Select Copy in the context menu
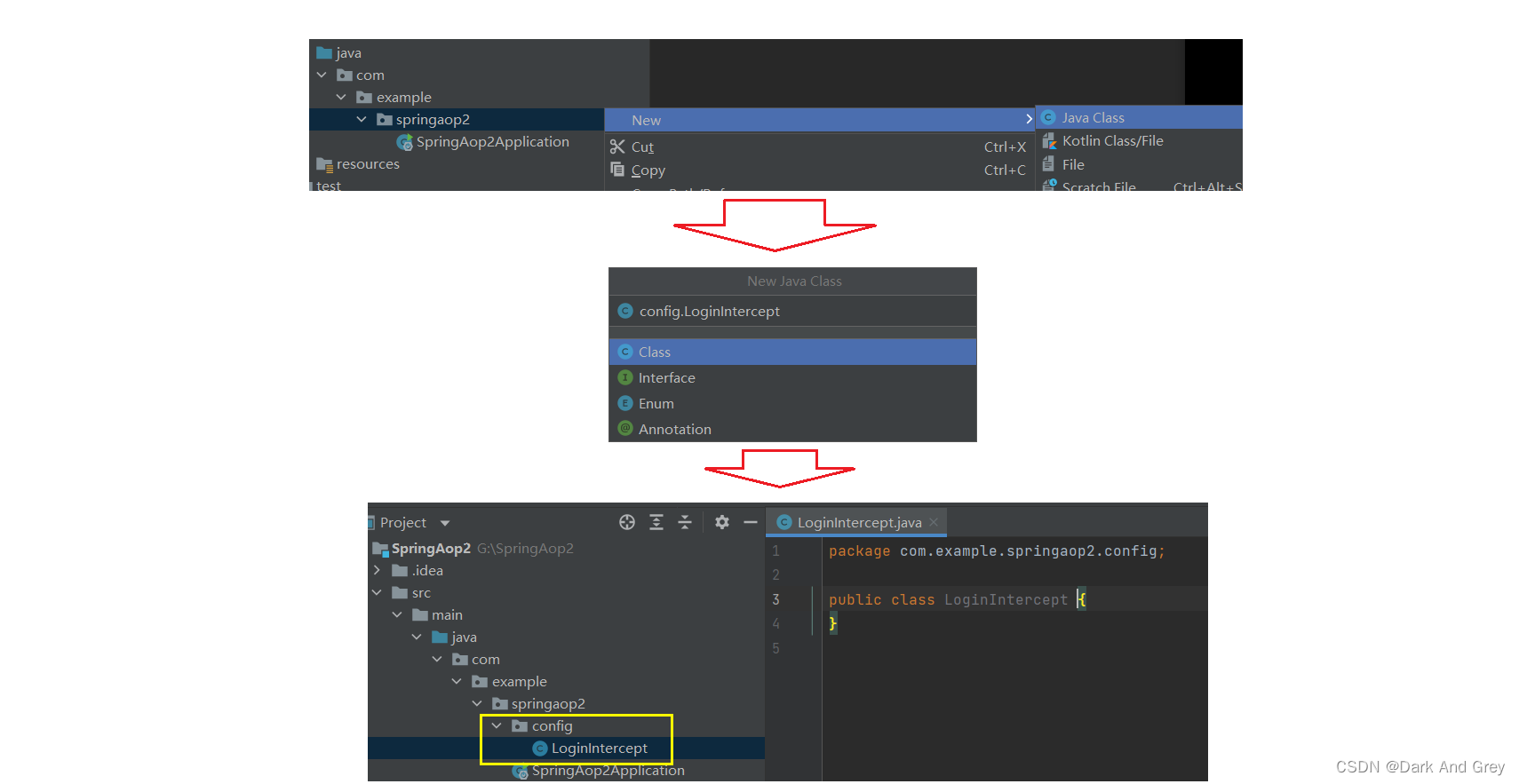 click(x=820, y=170)
